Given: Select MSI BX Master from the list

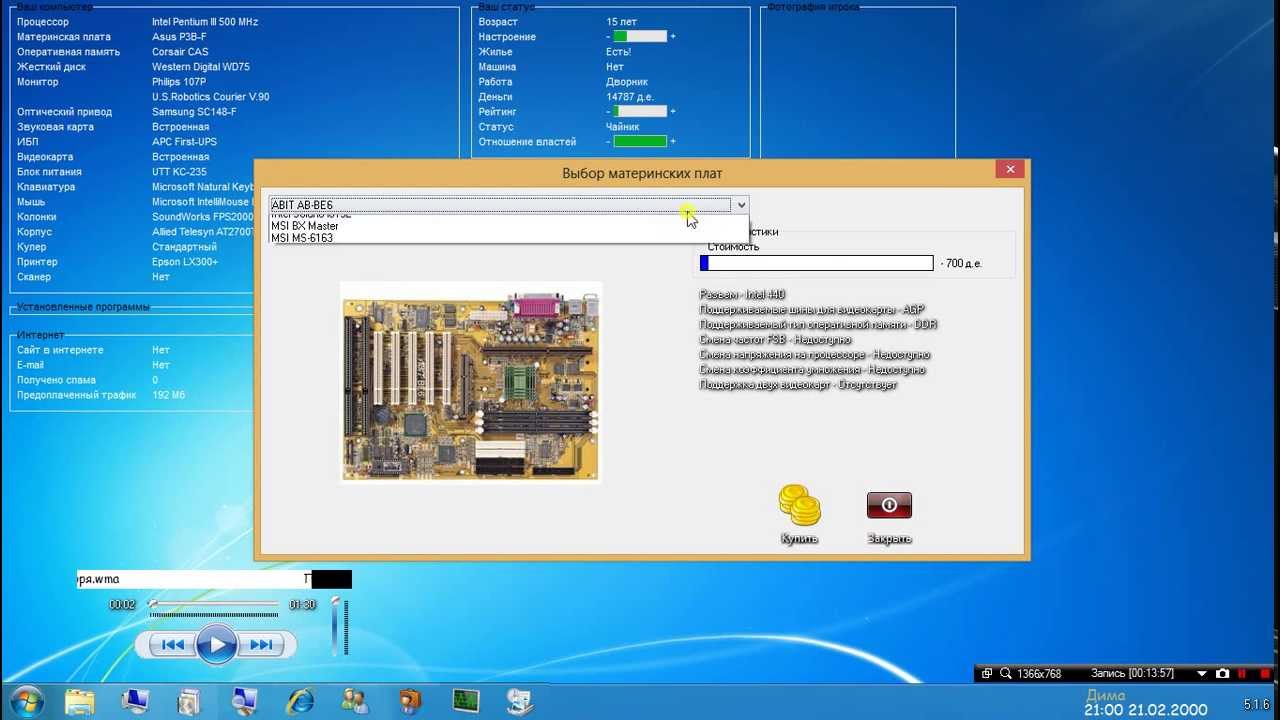Looking at the screenshot, I should (x=305, y=226).
